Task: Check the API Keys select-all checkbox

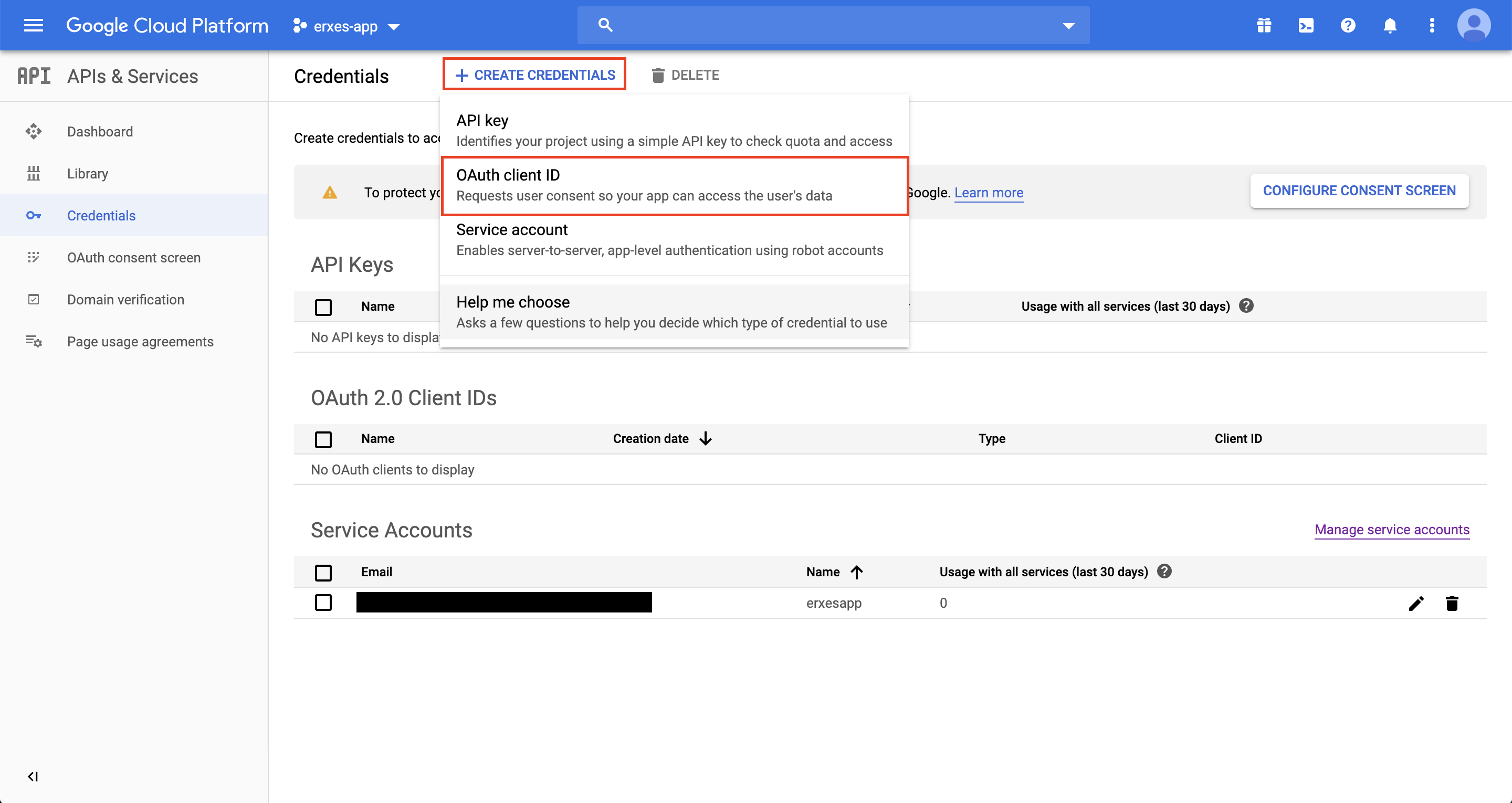Action: 323,307
